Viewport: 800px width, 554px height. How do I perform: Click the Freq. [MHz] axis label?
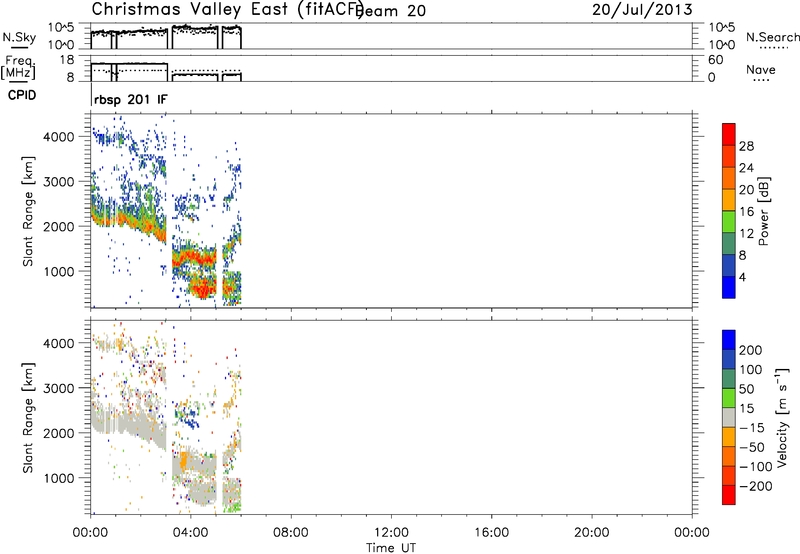18,67
